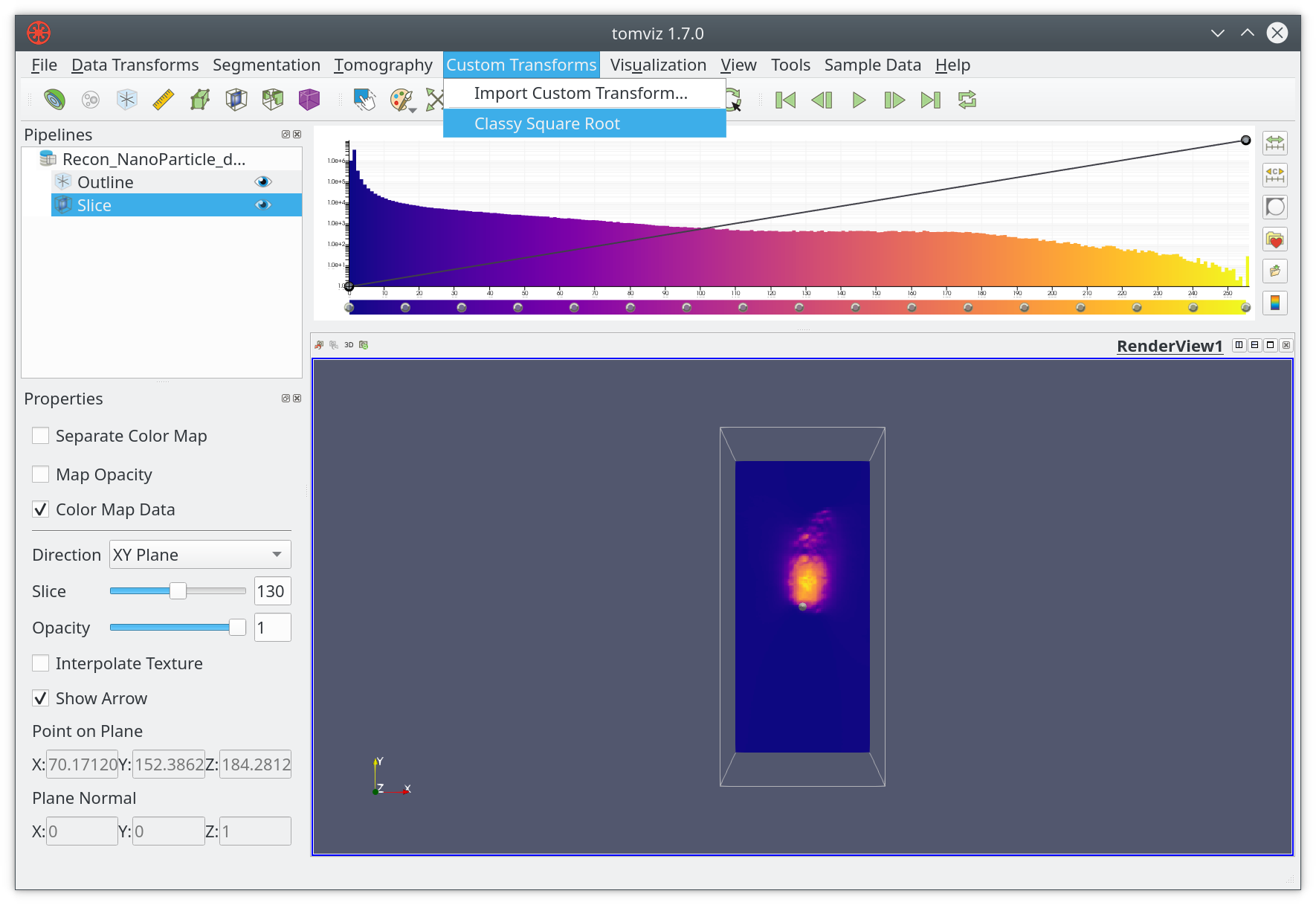Close the Properties panel
Image resolution: width=1316 pixels, height=905 pixels.
click(x=297, y=399)
